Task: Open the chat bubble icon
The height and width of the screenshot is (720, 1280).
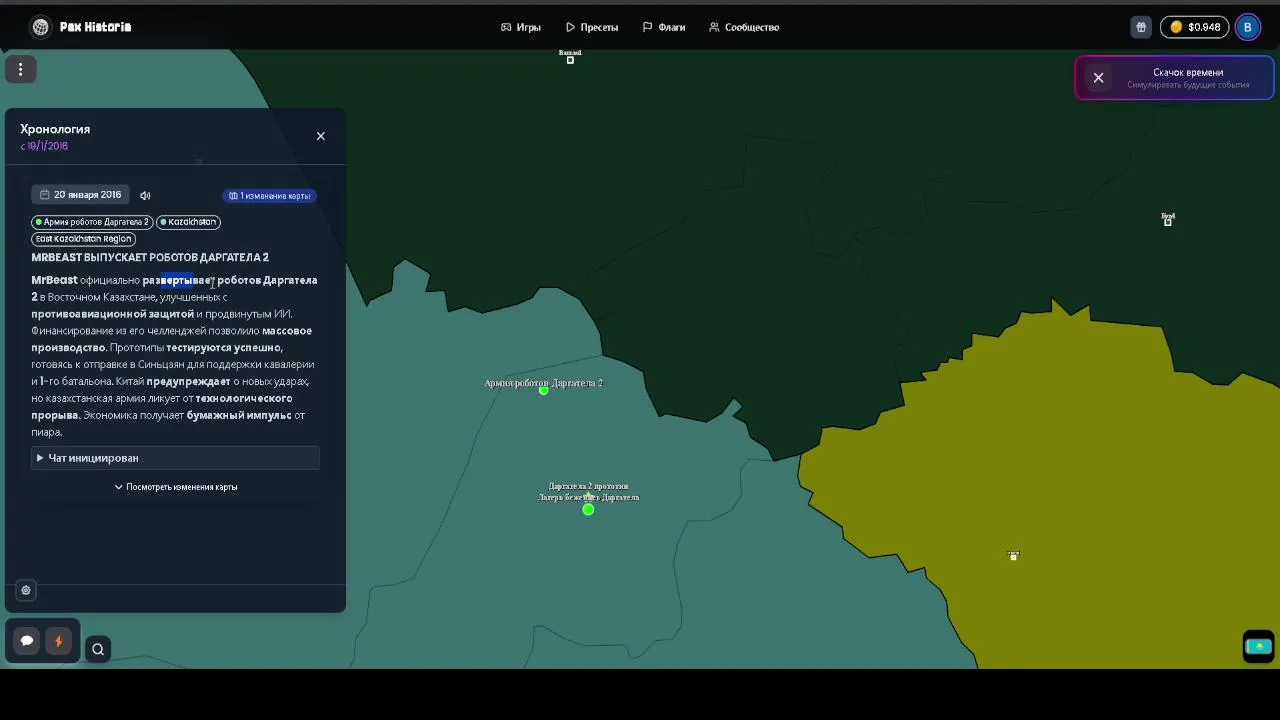Action: (27, 641)
